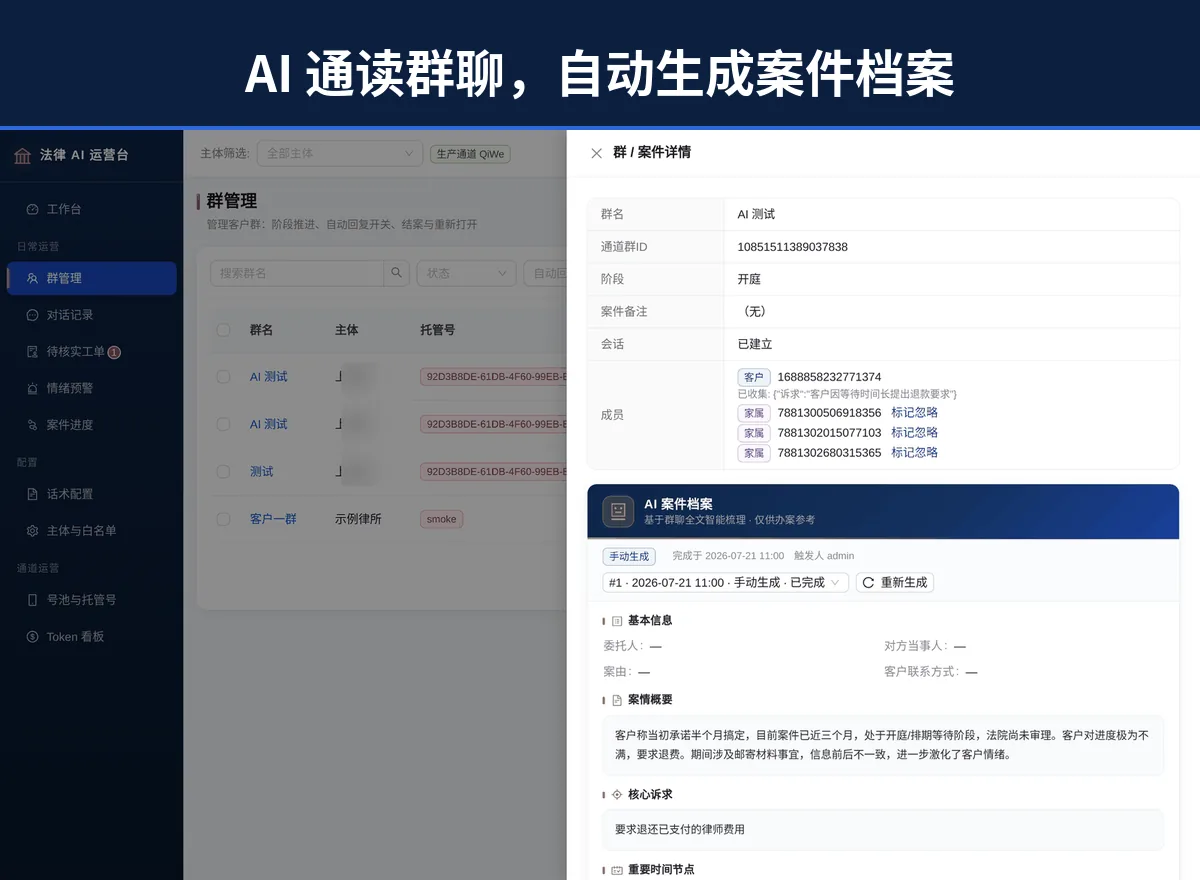Image resolution: width=1200 pixels, height=880 pixels.
Task: Select 案件进度 menu item
Action: tap(90, 425)
